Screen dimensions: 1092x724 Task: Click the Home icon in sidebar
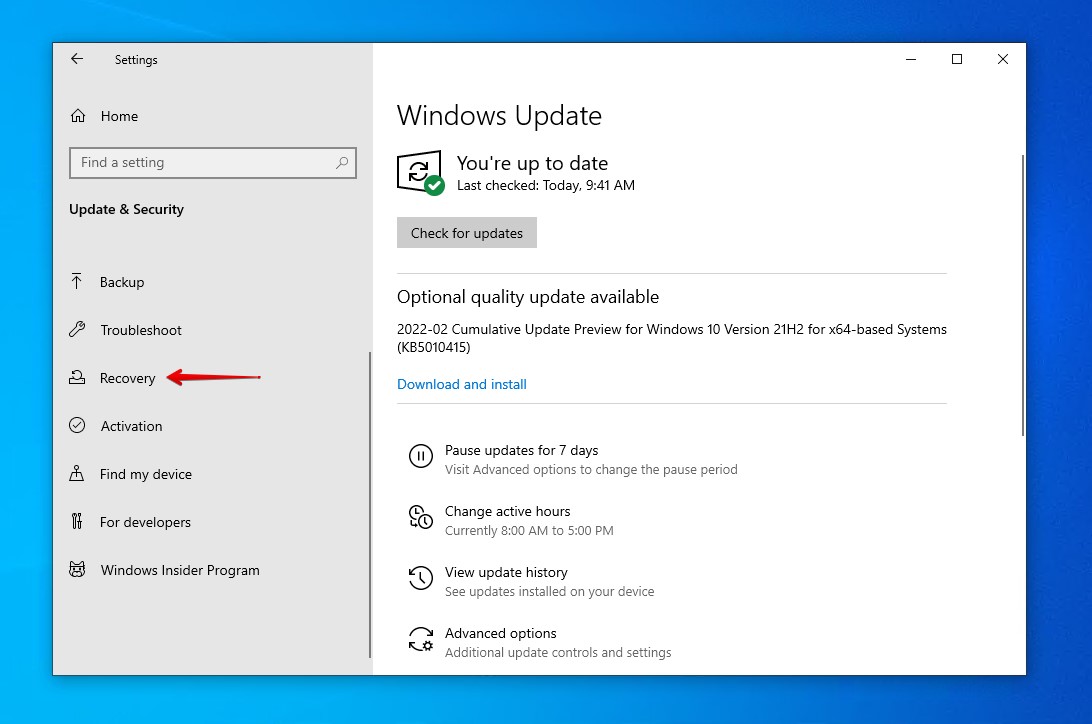point(79,116)
